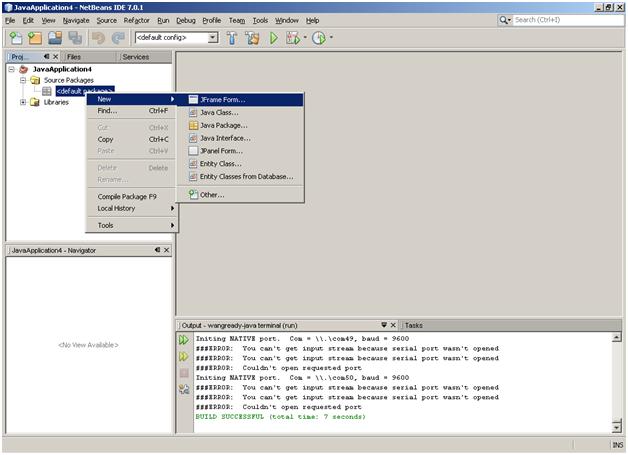Open the Navigate menu

[76, 20]
